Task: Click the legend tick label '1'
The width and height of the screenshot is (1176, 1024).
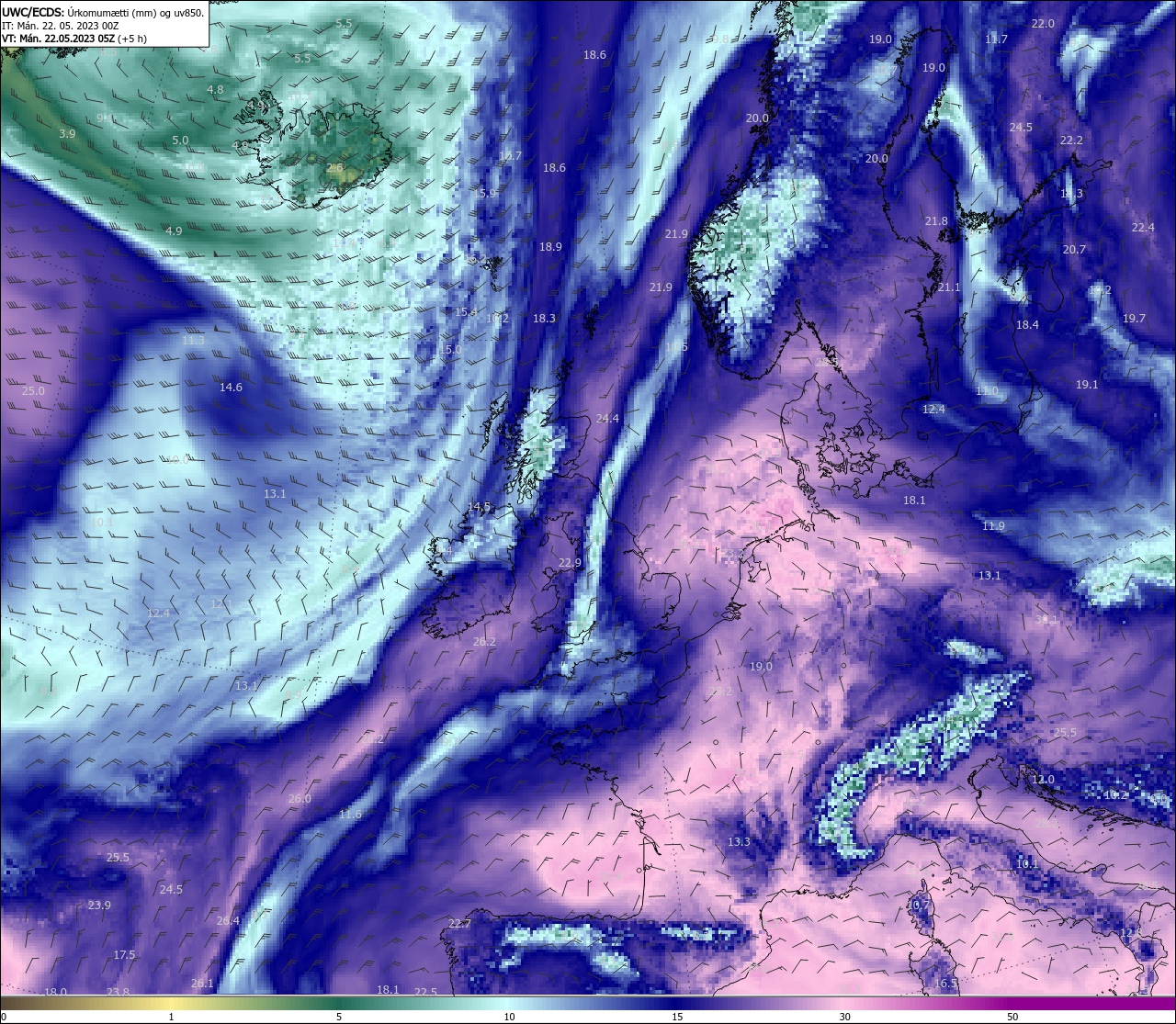Action: click(171, 1017)
